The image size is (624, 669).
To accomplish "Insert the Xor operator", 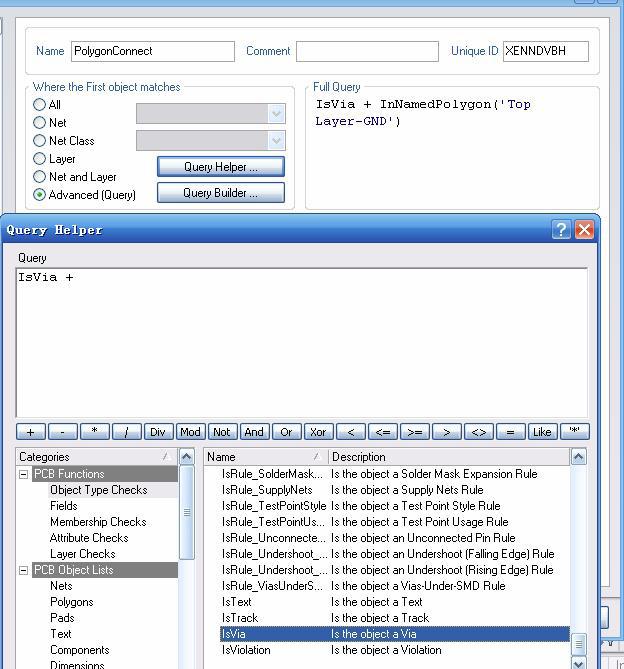I will point(319,432).
